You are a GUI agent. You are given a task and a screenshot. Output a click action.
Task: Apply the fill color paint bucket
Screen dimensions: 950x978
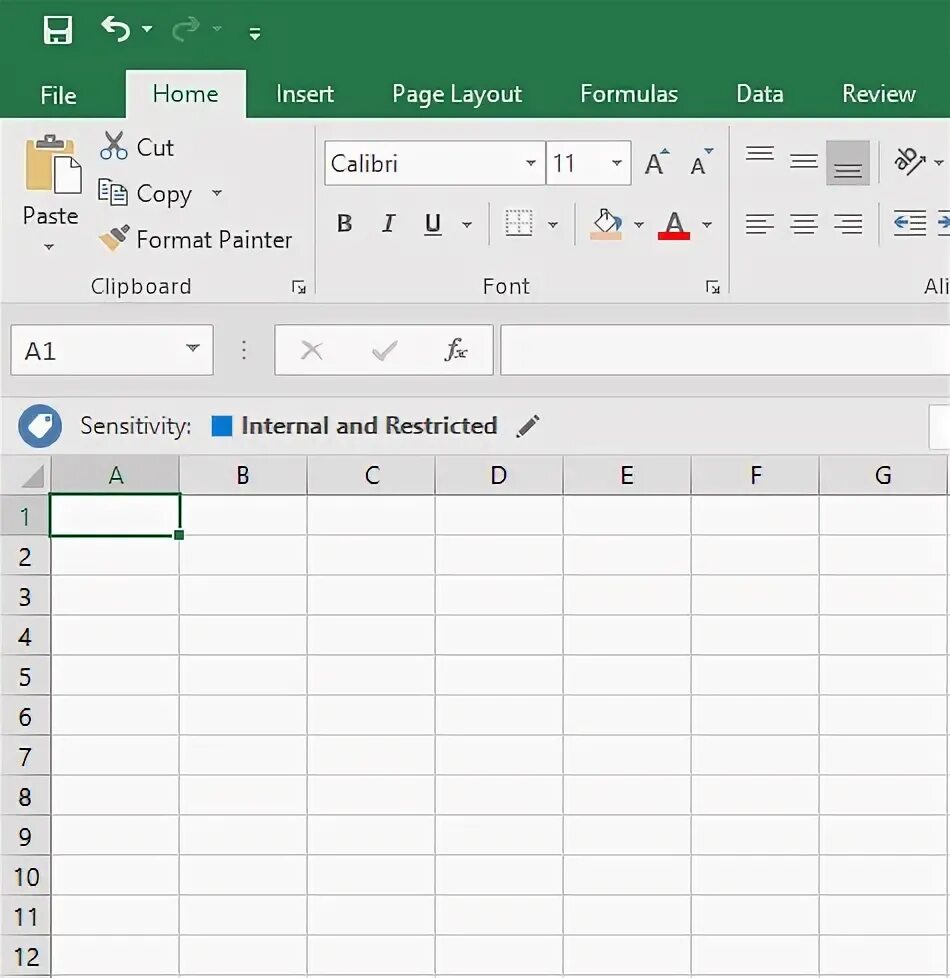click(606, 224)
